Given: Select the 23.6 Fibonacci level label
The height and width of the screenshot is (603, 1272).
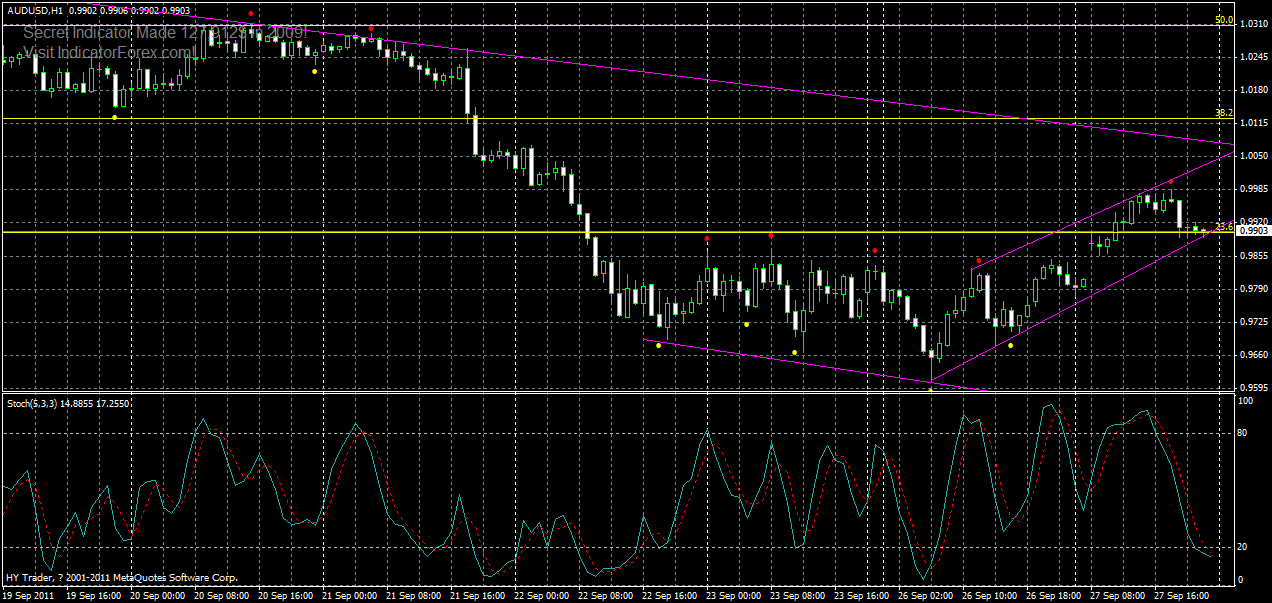Looking at the screenshot, I should (x=1224, y=227).
